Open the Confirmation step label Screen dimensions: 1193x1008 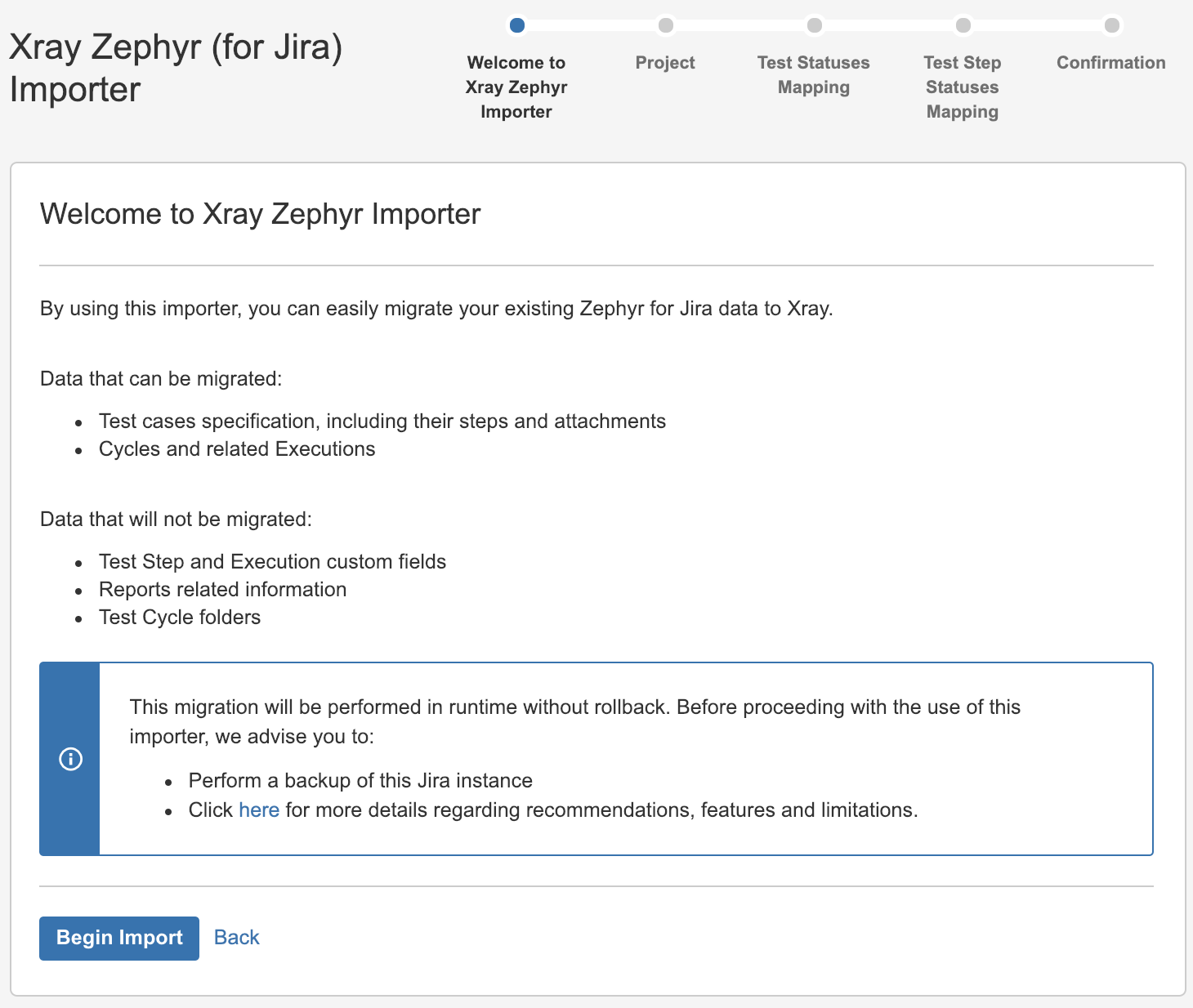(1111, 63)
